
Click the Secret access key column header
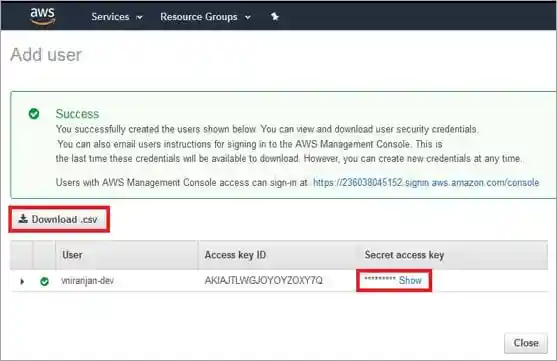click(x=453, y=255)
